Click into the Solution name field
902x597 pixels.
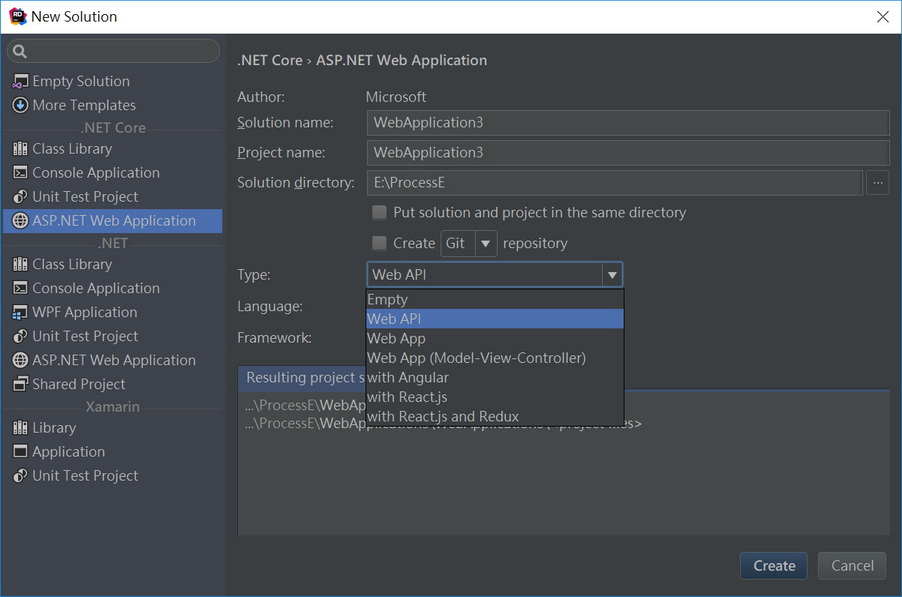tap(627, 123)
